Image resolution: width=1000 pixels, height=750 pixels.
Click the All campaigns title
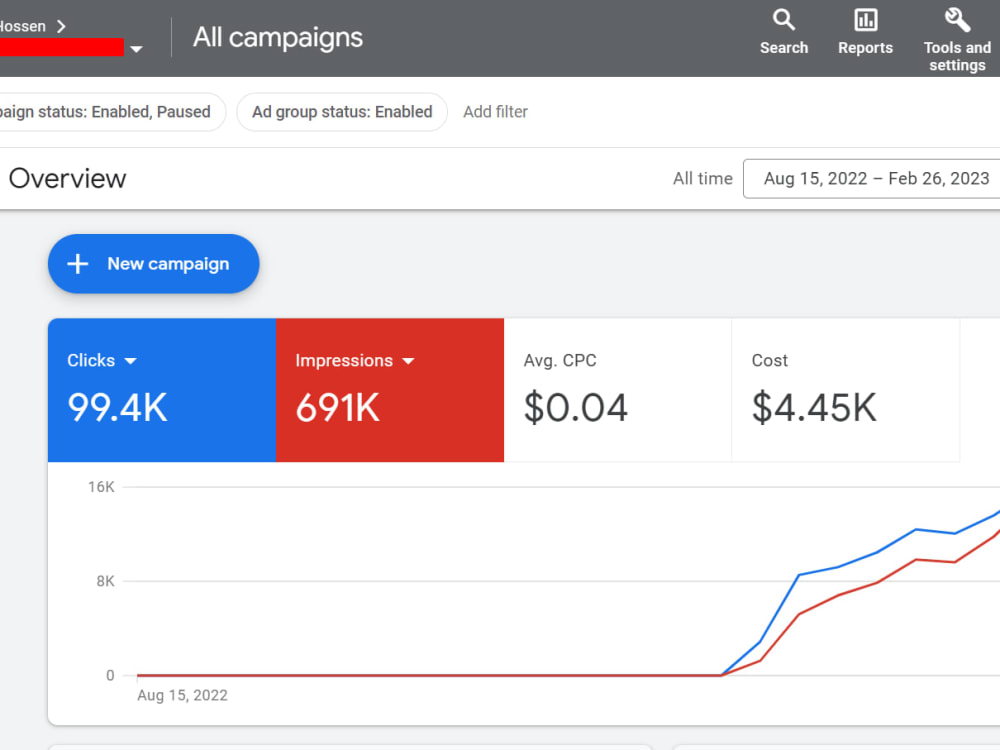(278, 37)
